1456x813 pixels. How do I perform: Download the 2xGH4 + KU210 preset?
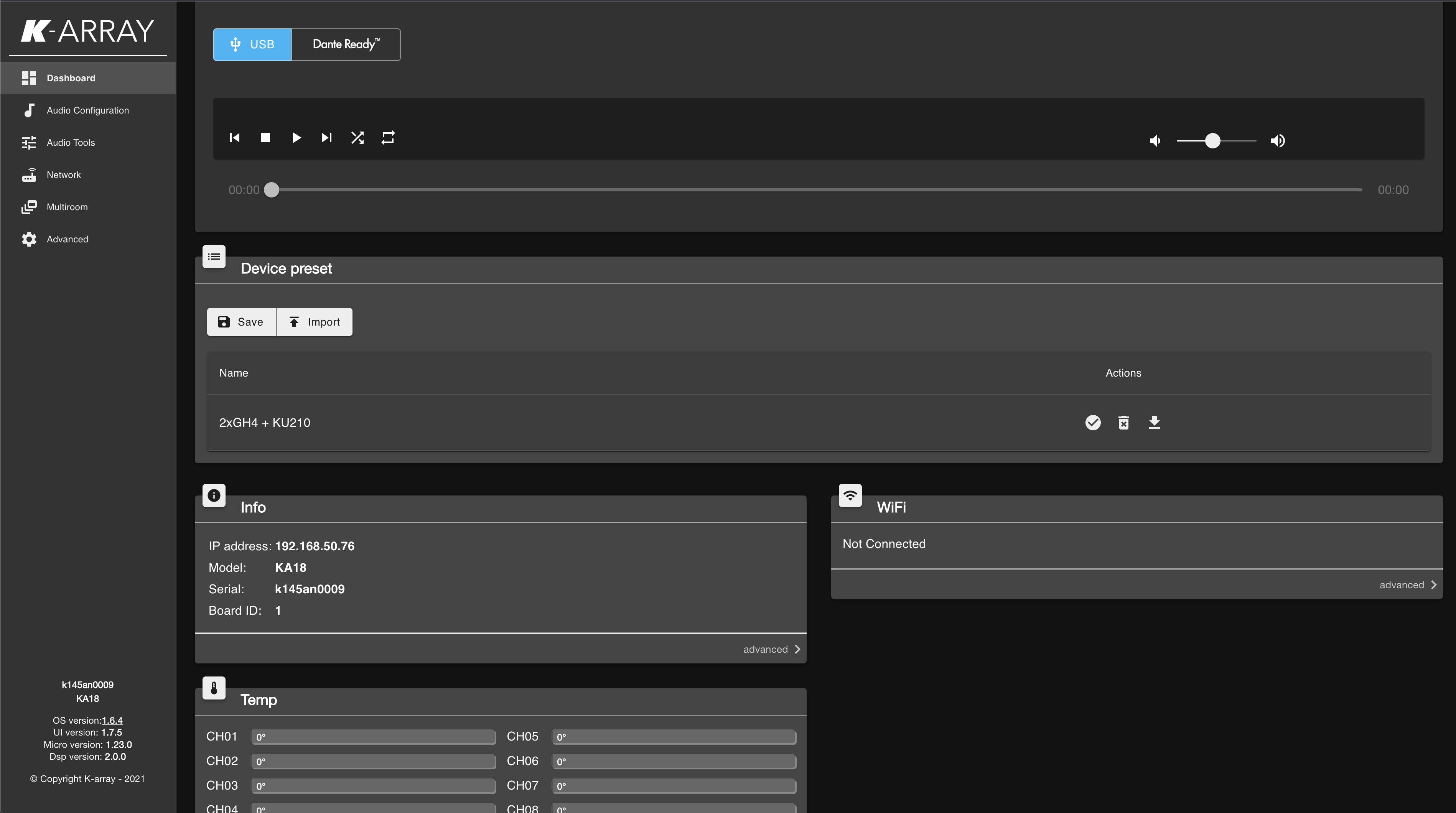coord(1154,423)
